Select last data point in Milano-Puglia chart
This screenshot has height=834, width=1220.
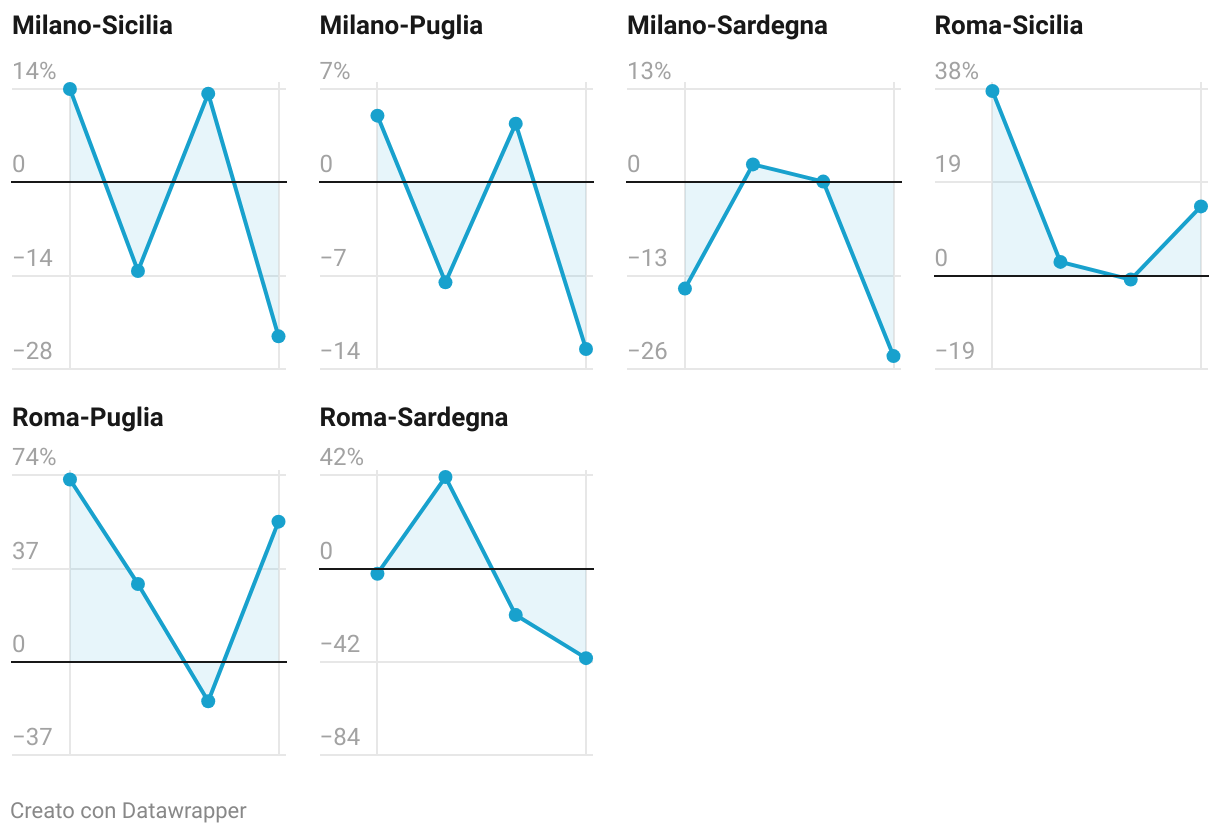(586, 349)
